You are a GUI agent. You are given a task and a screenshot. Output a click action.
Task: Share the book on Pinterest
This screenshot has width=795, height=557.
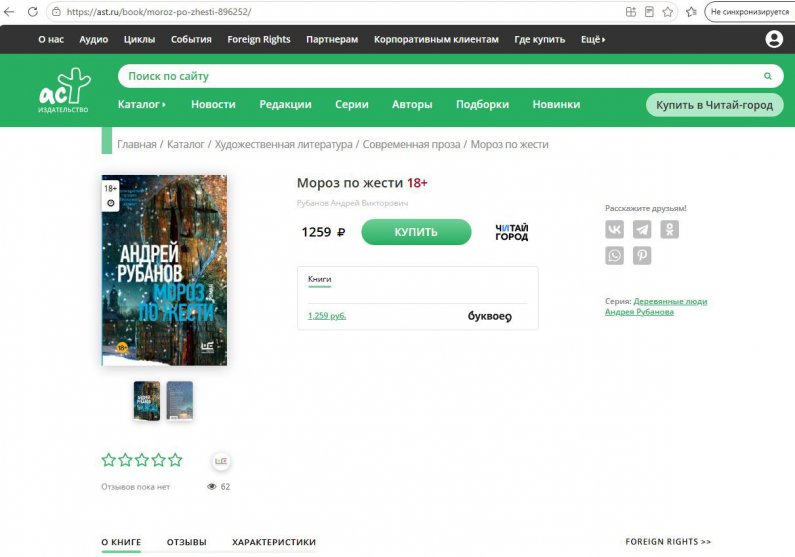tap(642, 255)
